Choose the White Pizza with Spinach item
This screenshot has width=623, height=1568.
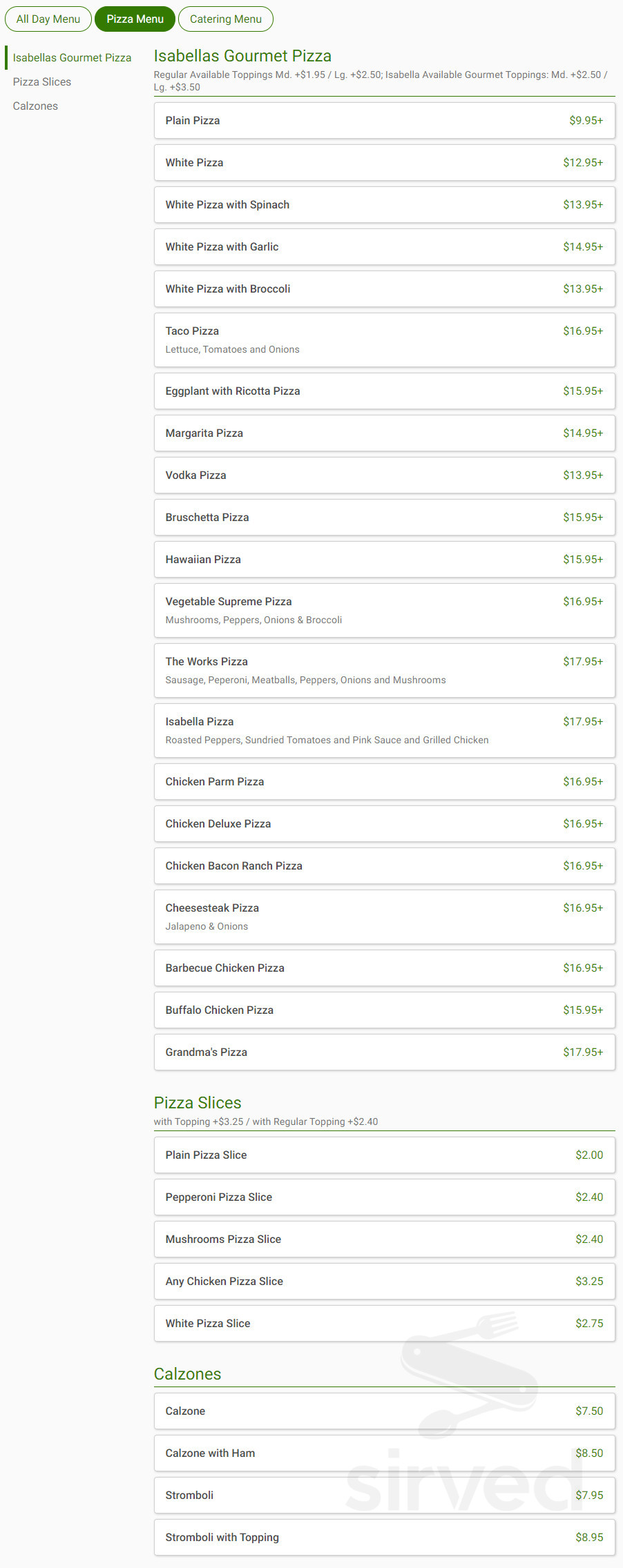click(x=384, y=204)
